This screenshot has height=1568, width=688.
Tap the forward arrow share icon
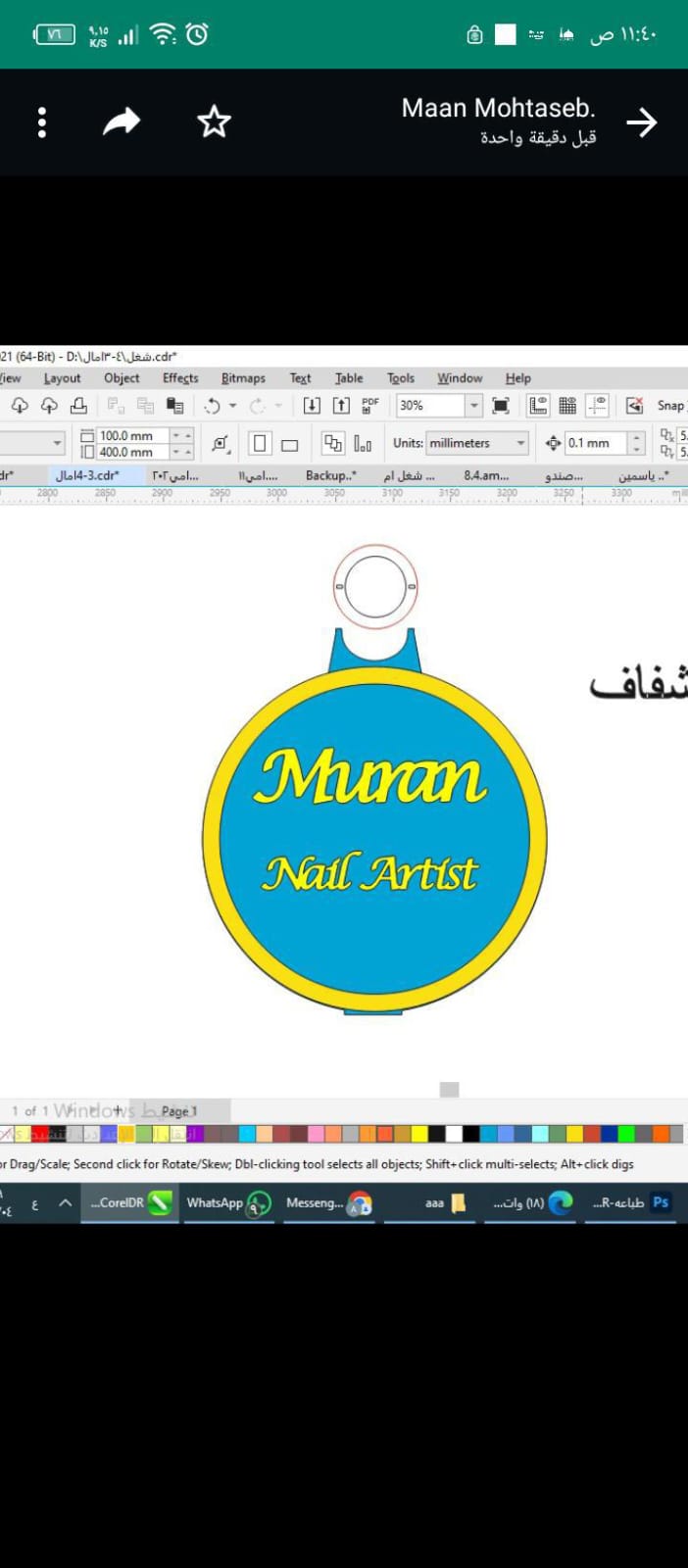122,122
